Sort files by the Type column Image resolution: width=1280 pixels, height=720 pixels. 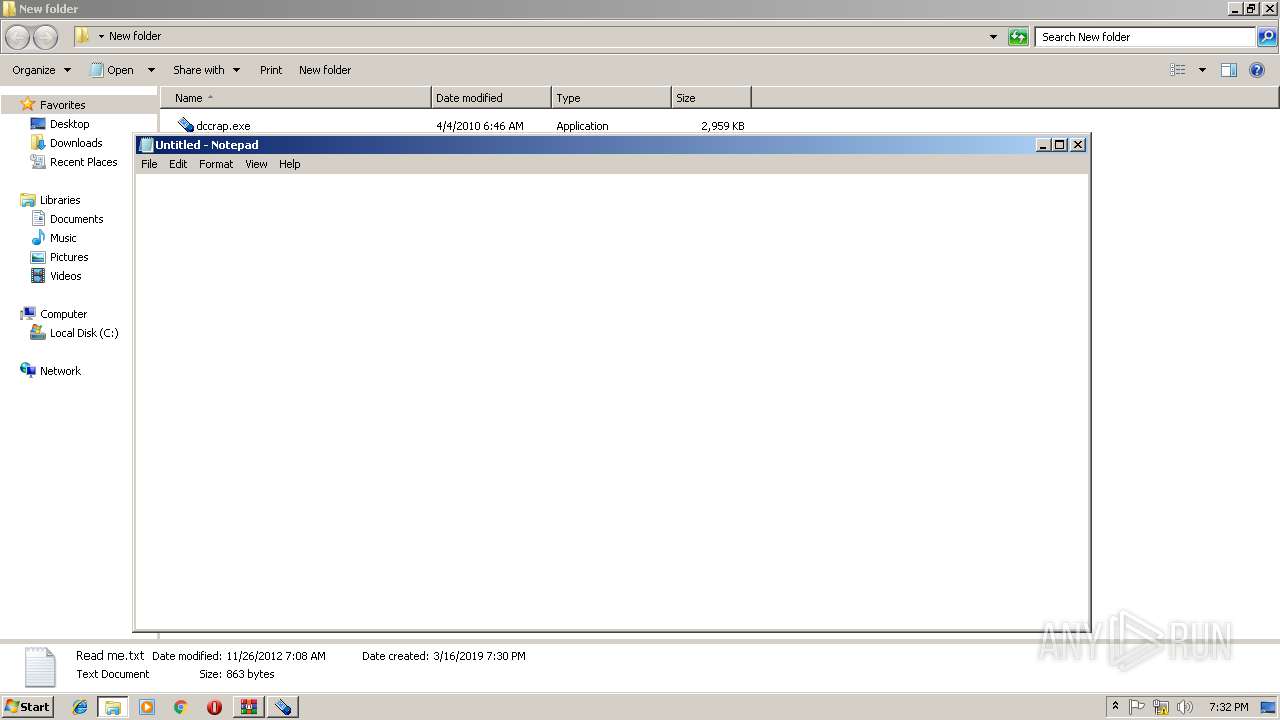pyautogui.click(x=611, y=98)
